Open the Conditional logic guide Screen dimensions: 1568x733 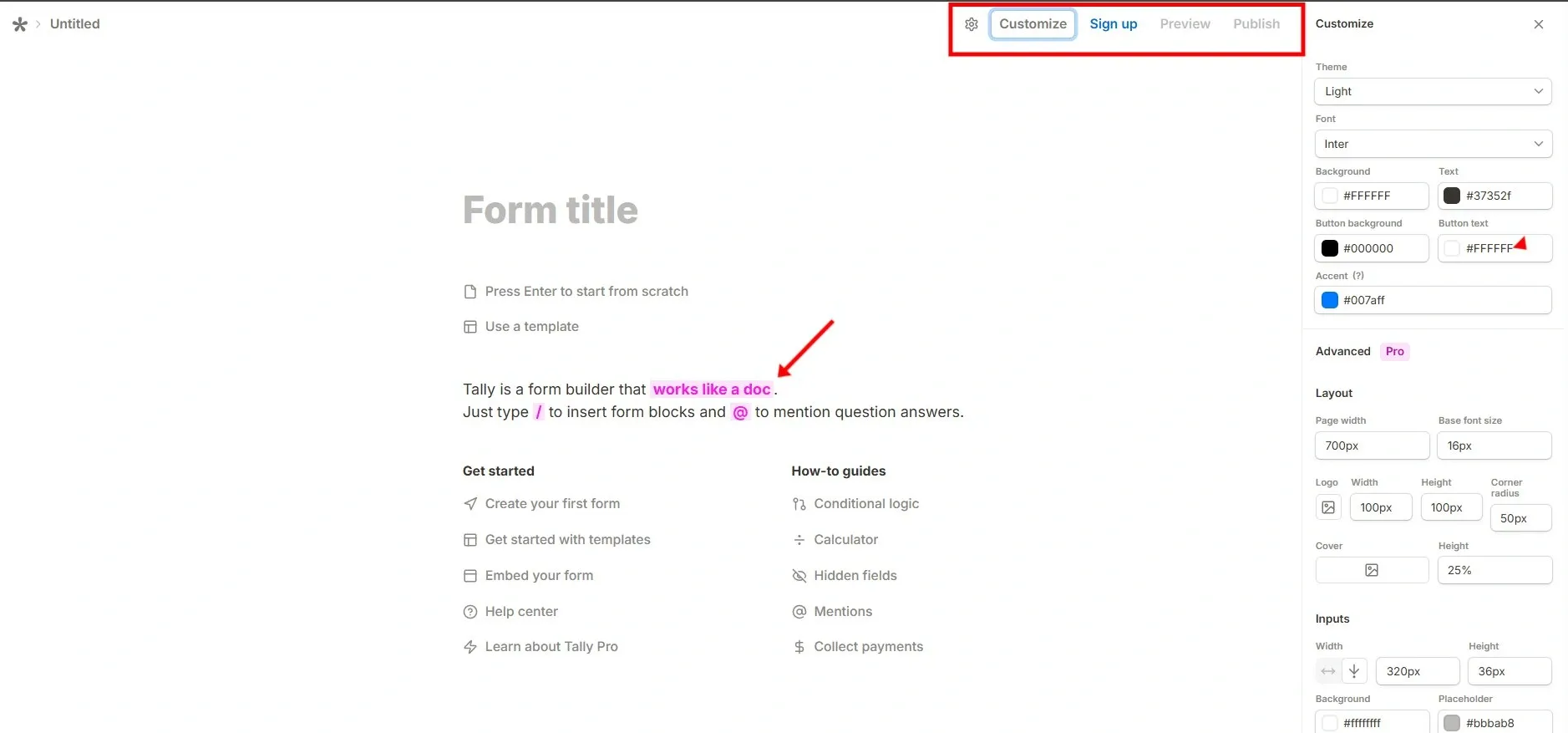pos(865,504)
